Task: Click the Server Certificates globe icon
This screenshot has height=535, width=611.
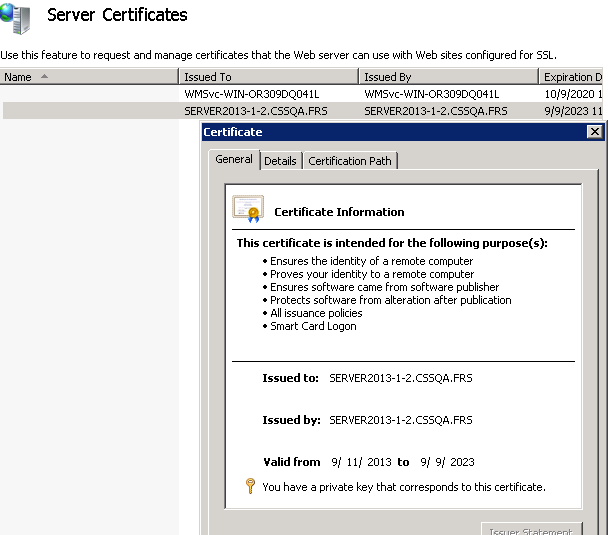Action: (15, 17)
